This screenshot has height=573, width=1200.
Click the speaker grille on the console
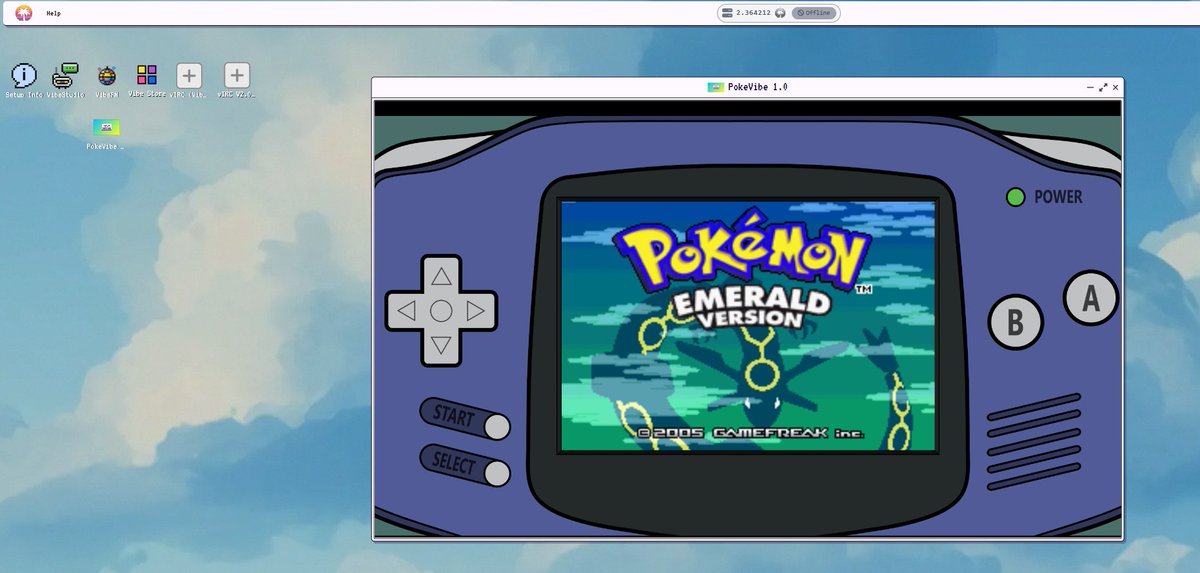[x=1034, y=442]
